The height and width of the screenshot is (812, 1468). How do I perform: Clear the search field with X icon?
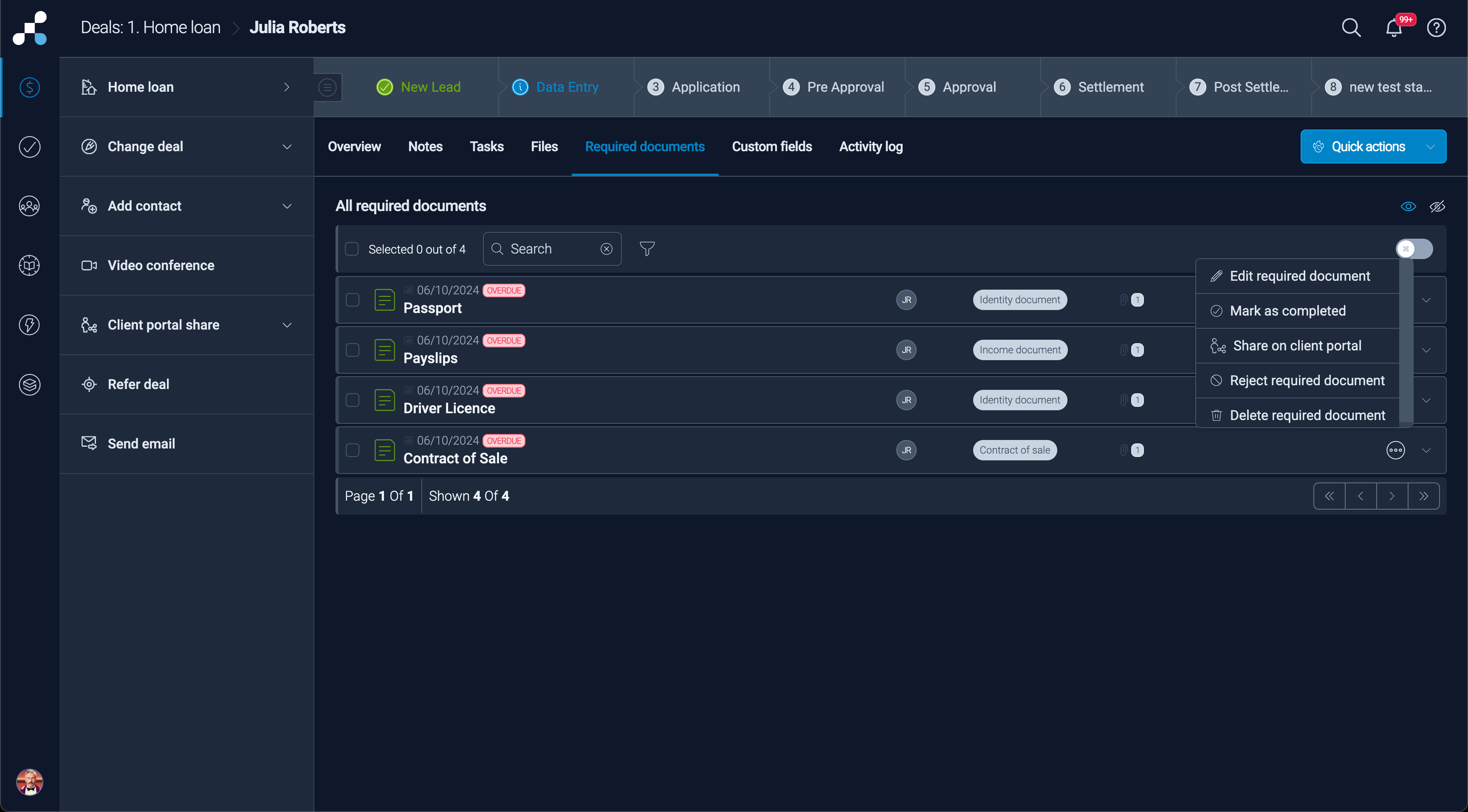click(606, 248)
